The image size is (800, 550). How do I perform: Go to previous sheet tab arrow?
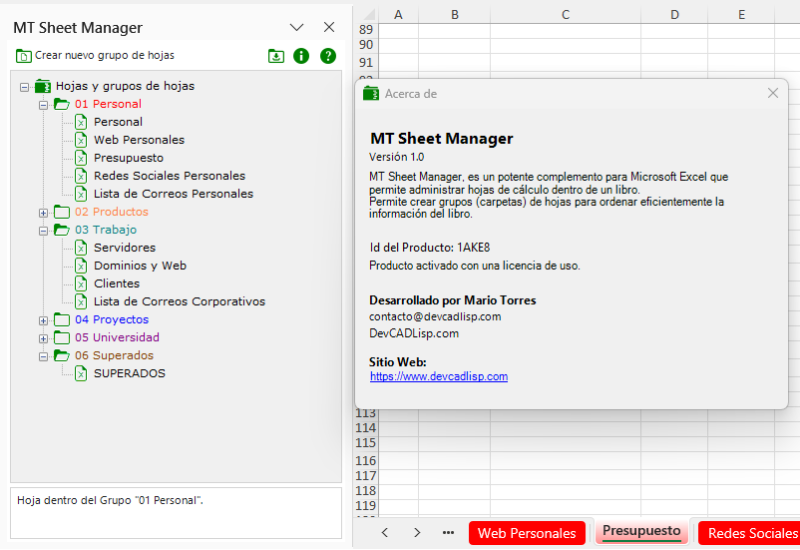(385, 533)
